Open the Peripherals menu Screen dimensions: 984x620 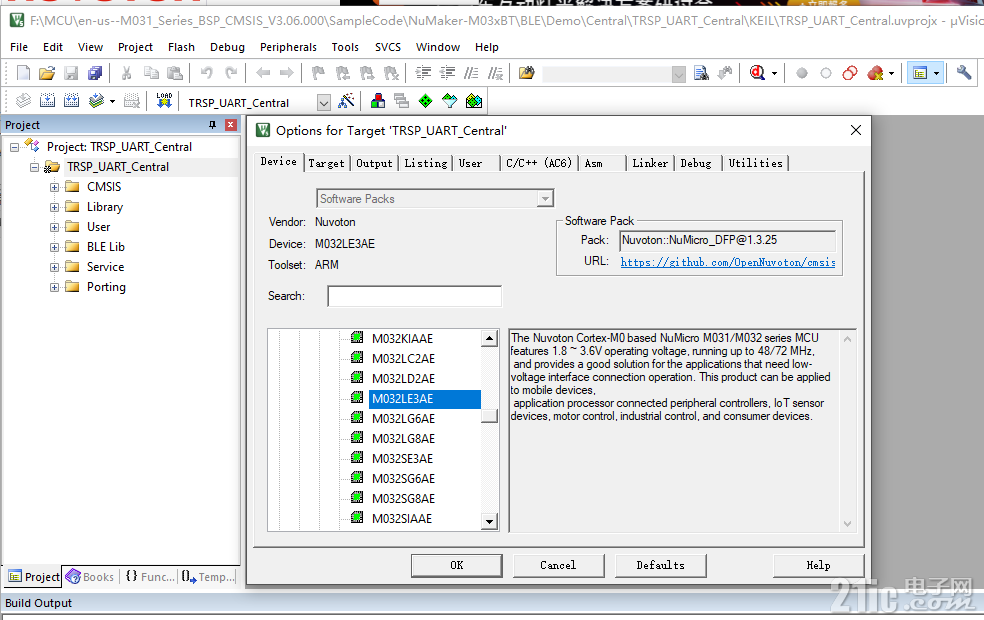click(288, 47)
